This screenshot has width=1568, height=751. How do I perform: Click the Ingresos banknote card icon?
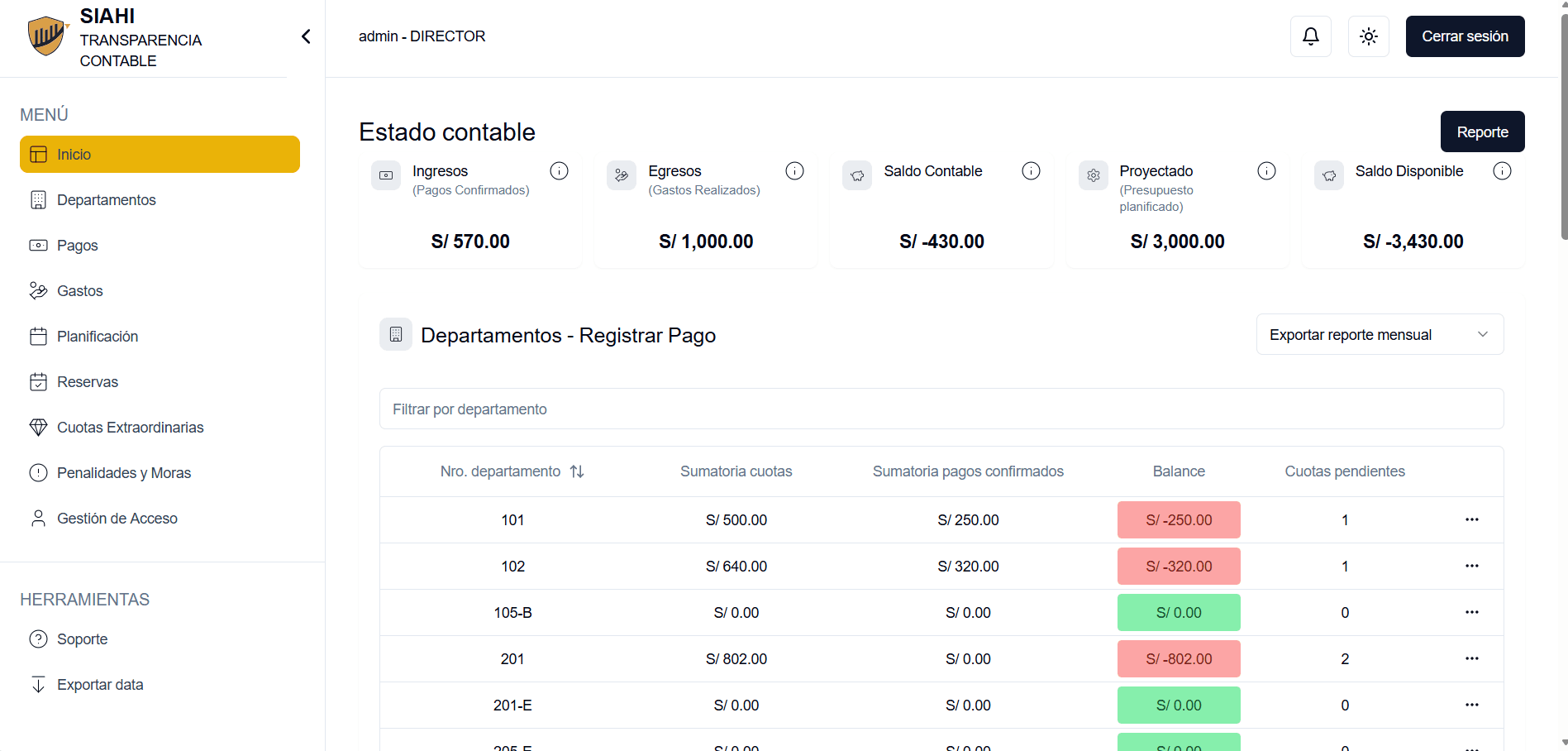pyautogui.click(x=386, y=175)
